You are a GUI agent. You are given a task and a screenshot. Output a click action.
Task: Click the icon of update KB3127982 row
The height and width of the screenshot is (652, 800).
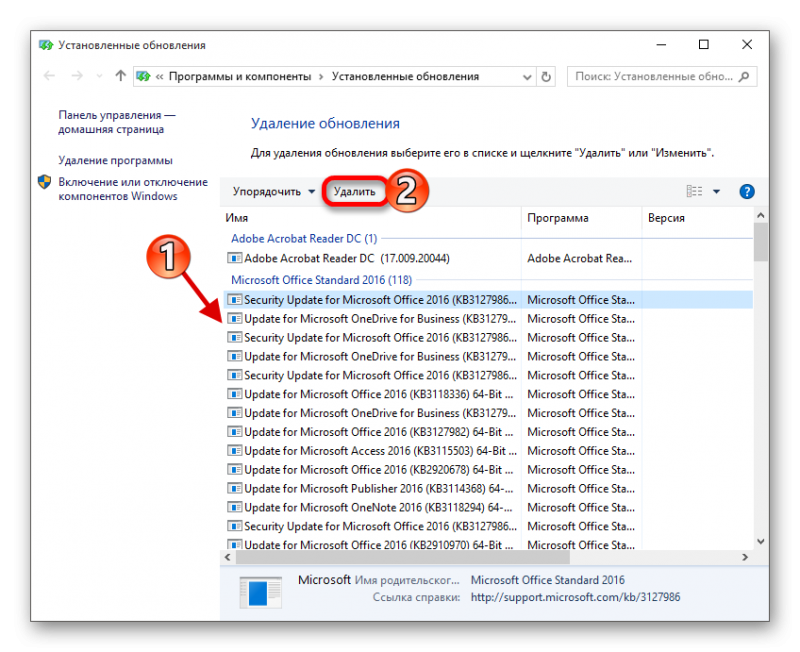pyautogui.click(x=234, y=432)
